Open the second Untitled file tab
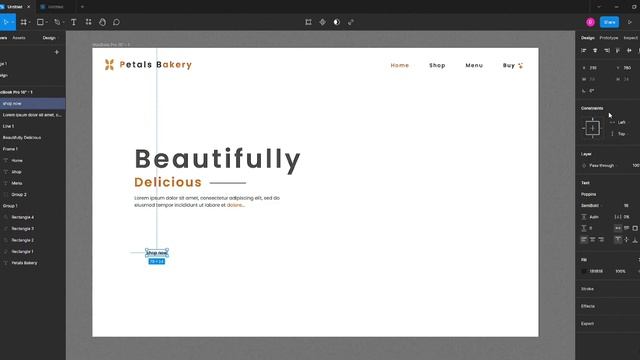Screen dimensions: 640x360 [55, 7]
